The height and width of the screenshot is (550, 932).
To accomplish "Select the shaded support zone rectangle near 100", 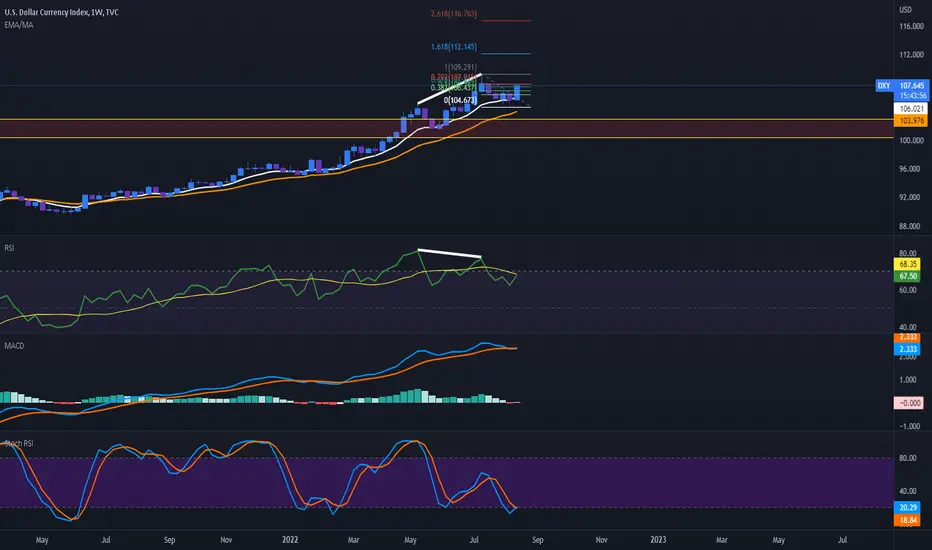I will pyautogui.click(x=447, y=128).
